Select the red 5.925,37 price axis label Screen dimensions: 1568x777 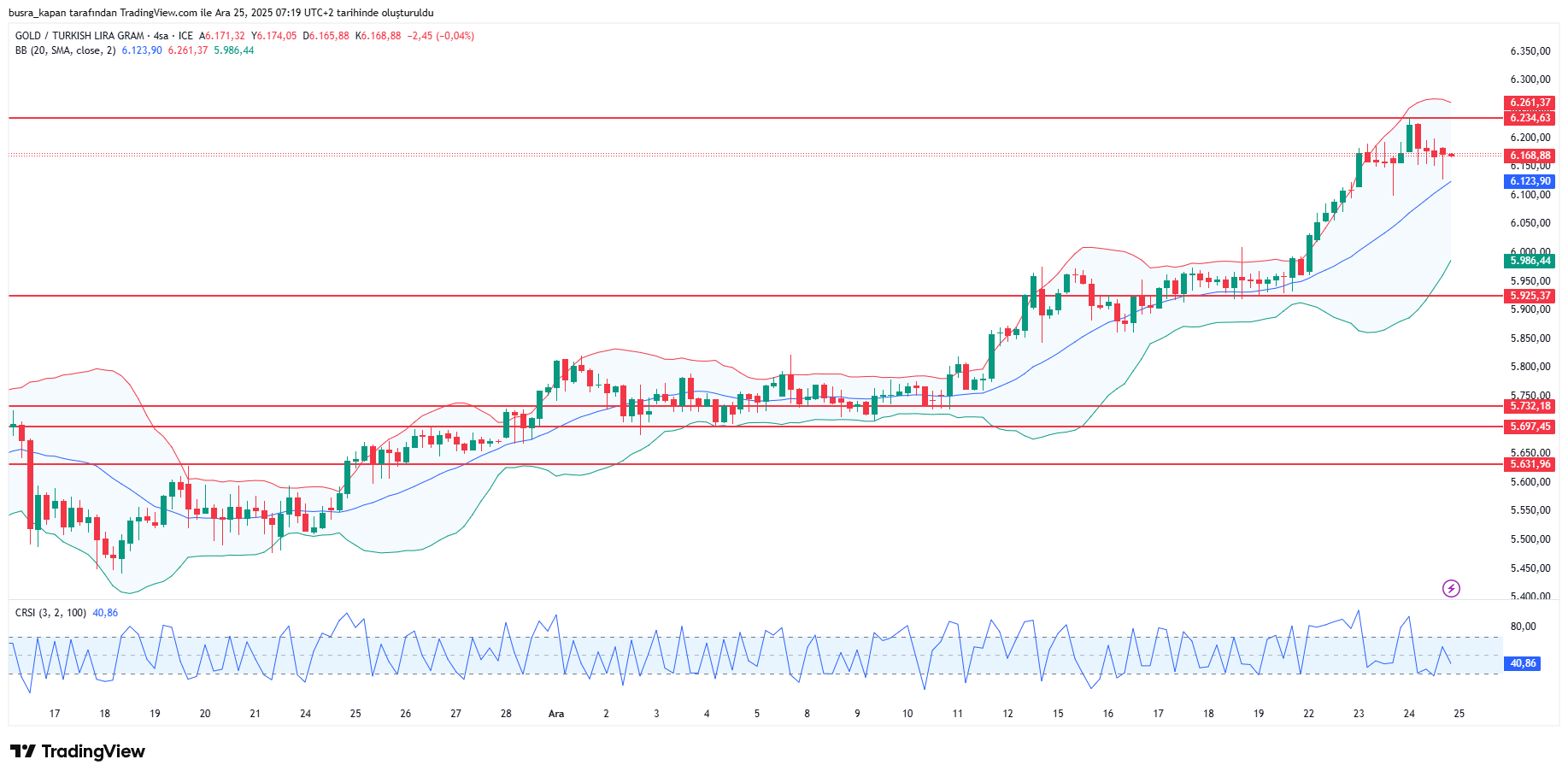pyautogui.click(x=1529, y=296)
